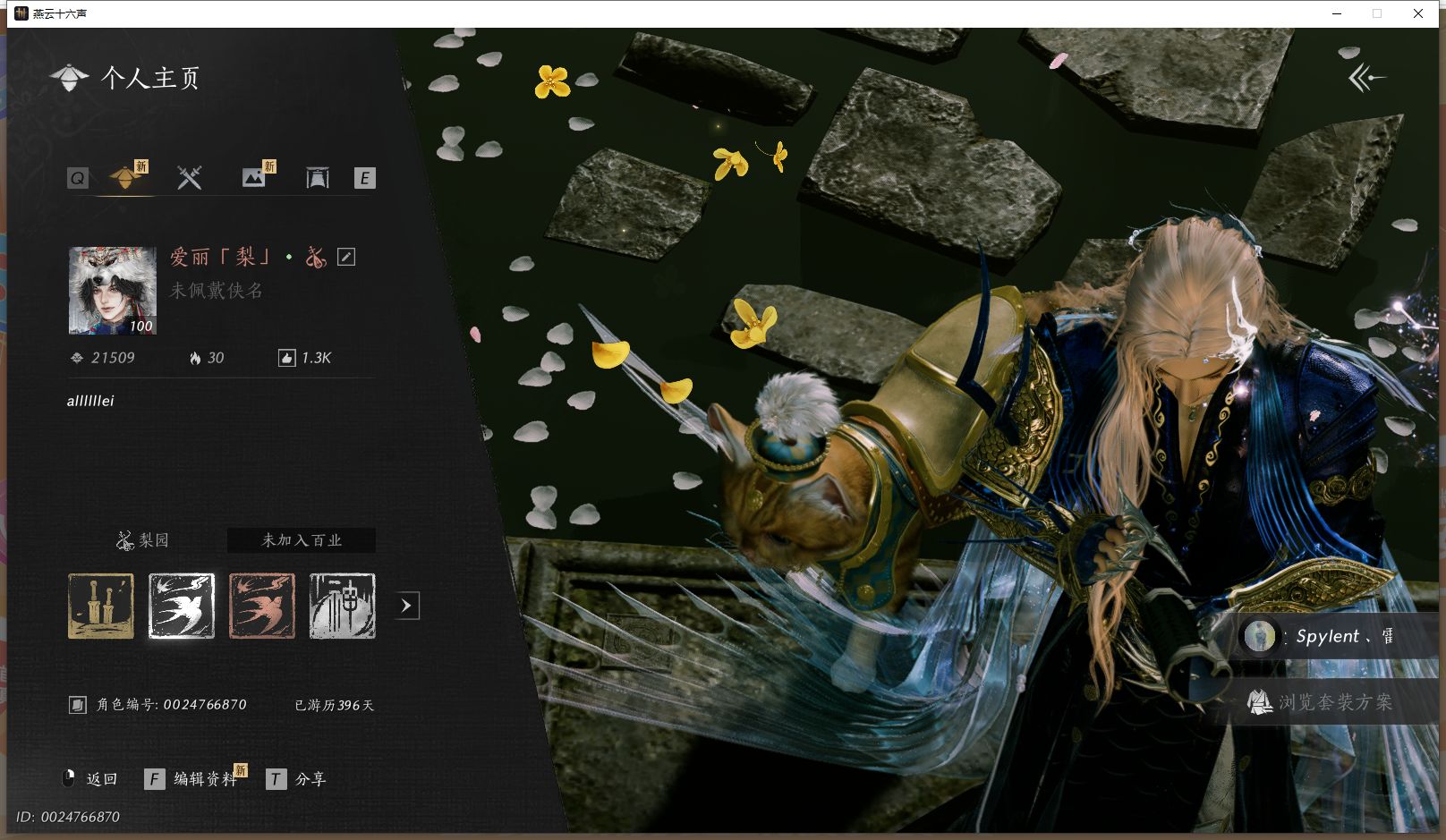Image resolution: width=1446 pixels, height=840 pixels.
Task: Click the sect emblem beside the player name
Action: [315, 257]
